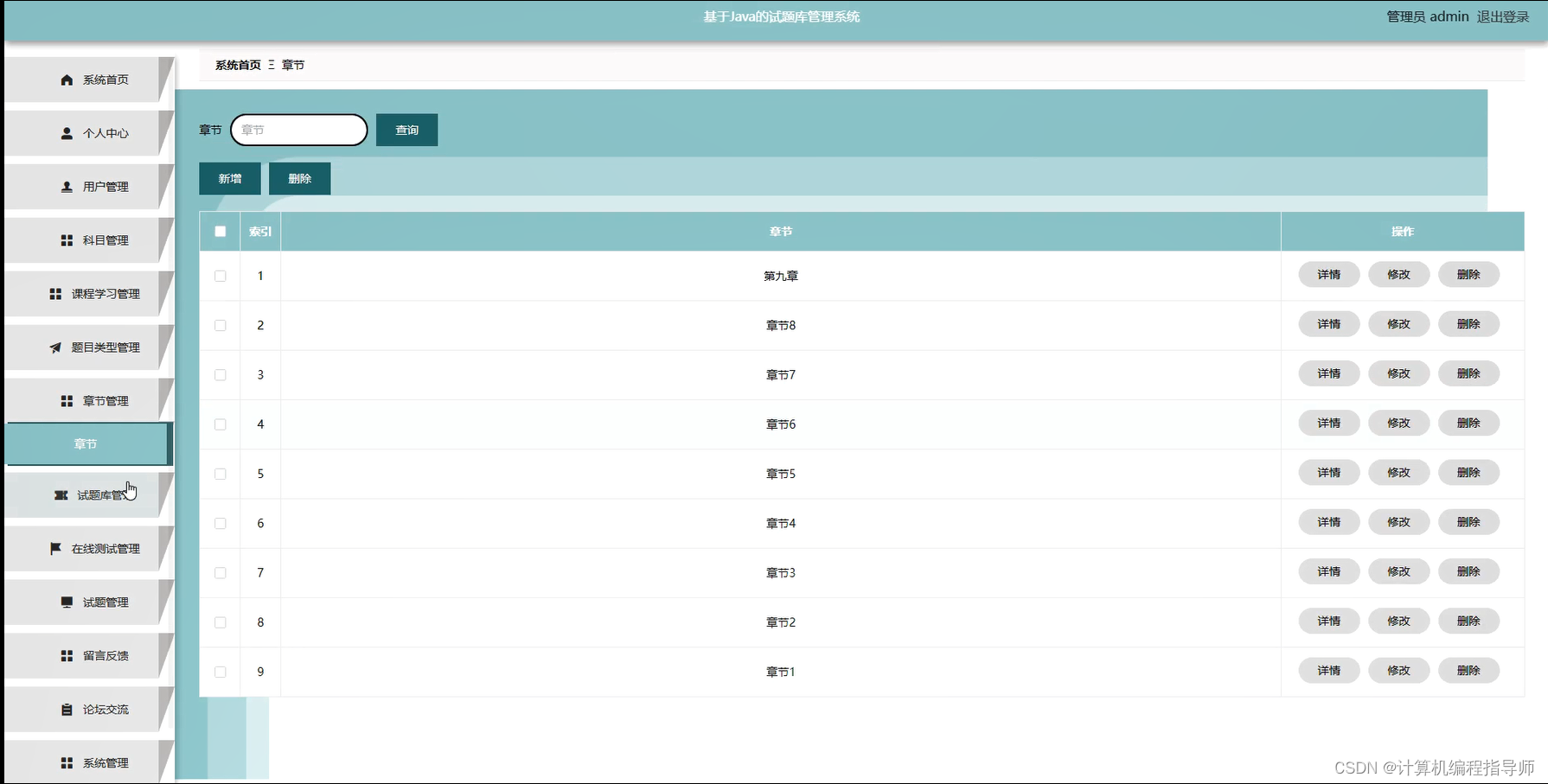The height and width of the screenshot is (784, 1548).
Task: Check the box for row 章节7
Action: click(221, 375)
